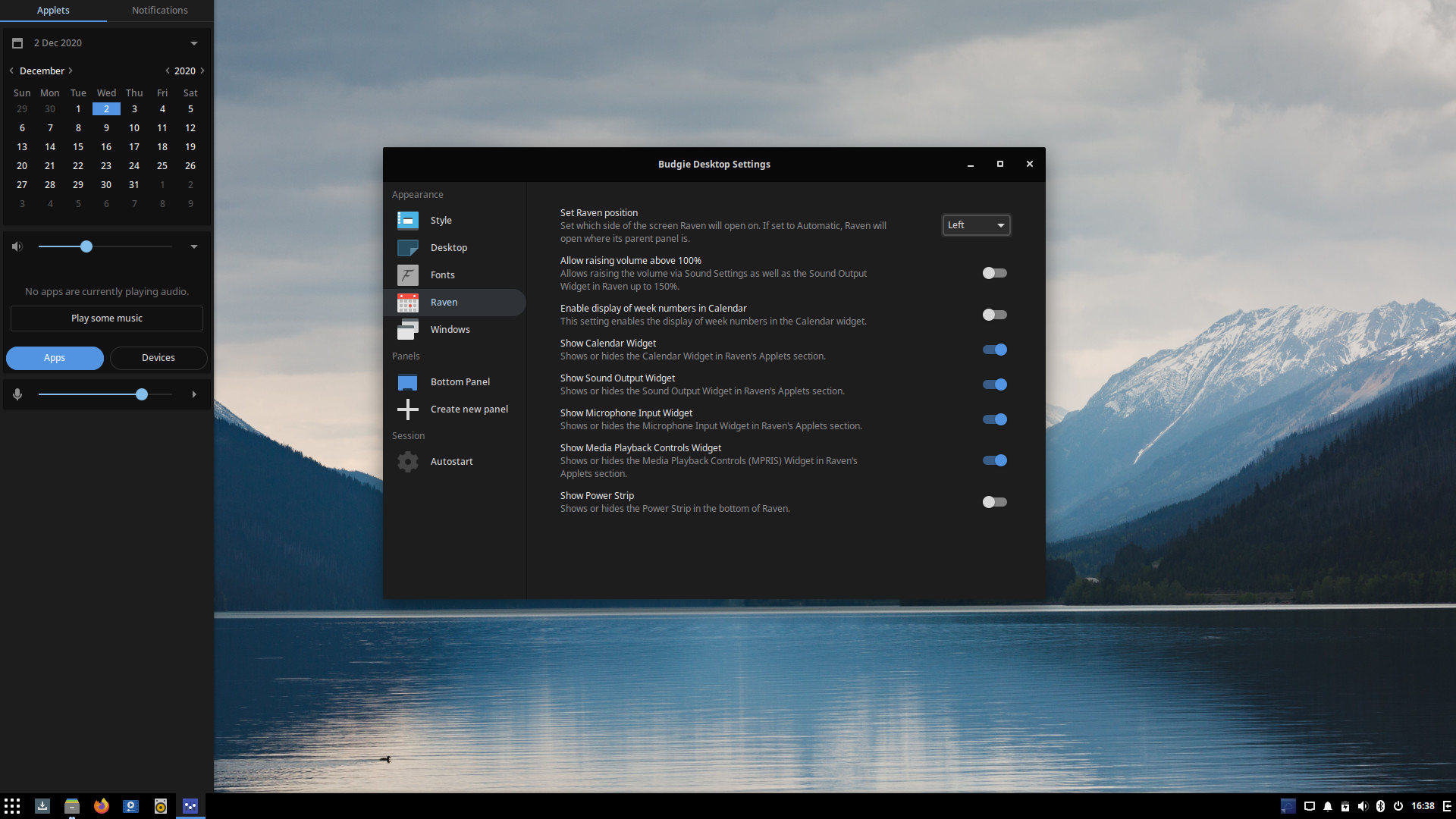Switch to Notifications tab
The image size is (1456, 819).
(x=160, y=10)
